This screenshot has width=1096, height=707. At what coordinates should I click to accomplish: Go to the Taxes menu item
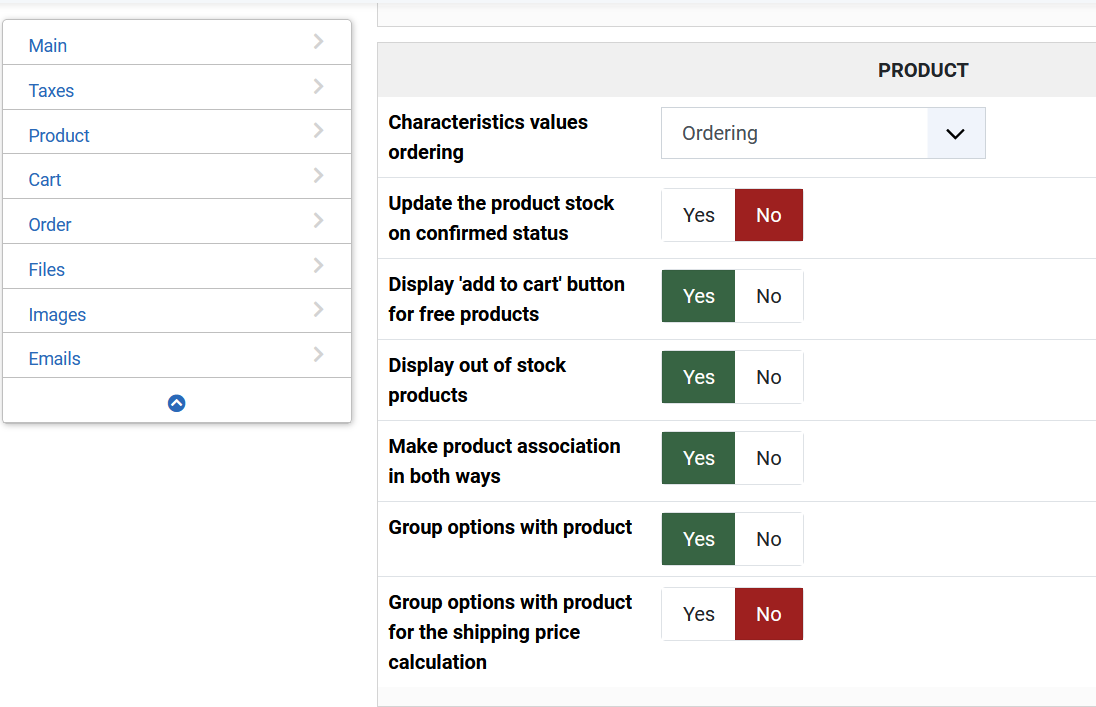tap(51, 91)
